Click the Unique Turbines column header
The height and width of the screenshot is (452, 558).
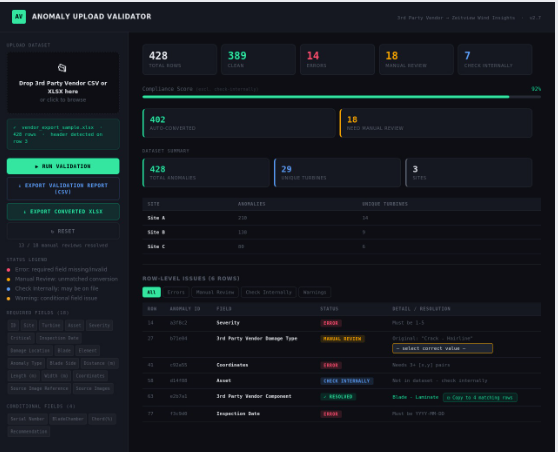coord(385,204)
